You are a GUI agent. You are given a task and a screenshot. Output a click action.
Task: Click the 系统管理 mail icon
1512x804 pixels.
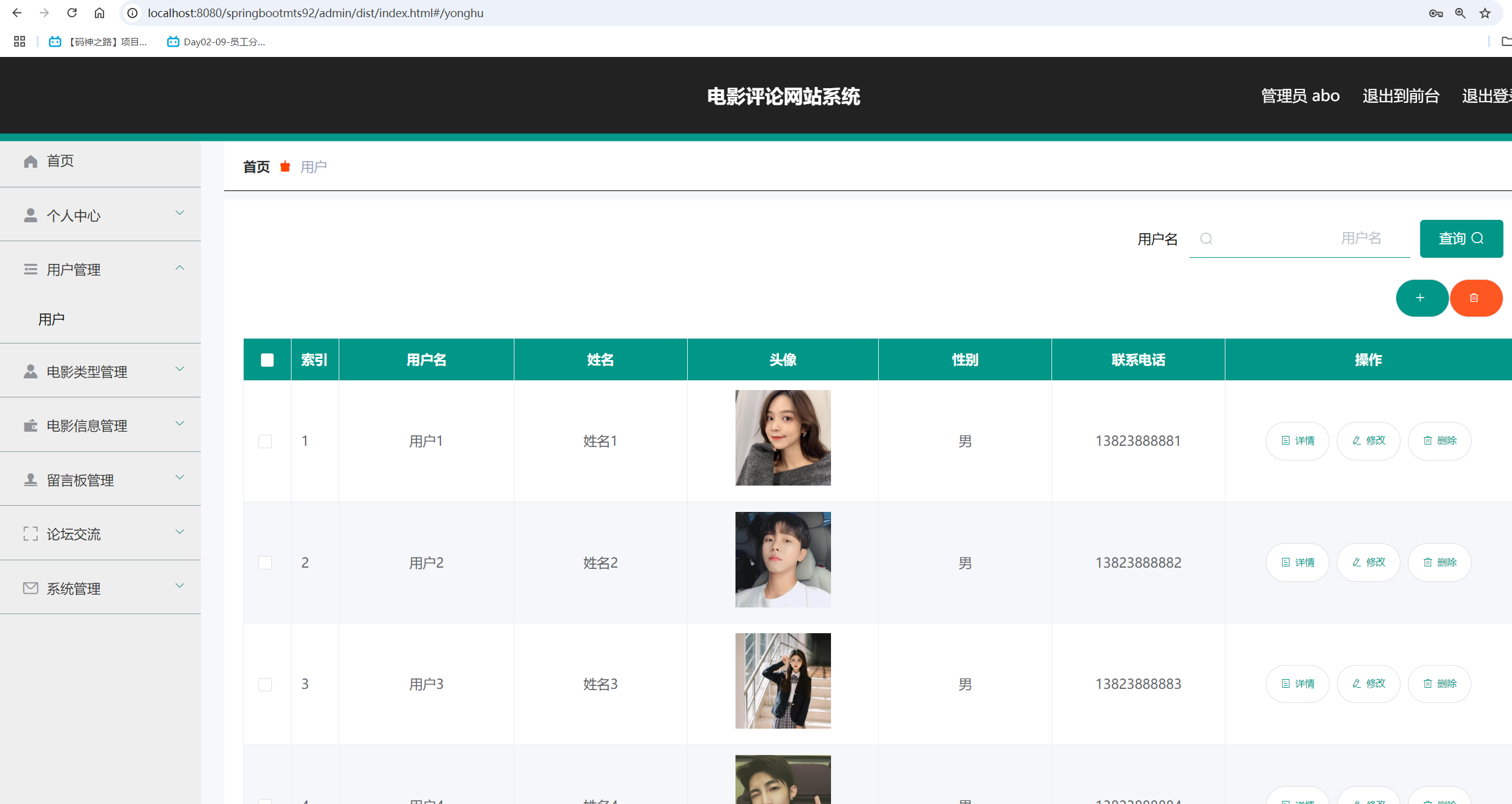tap(31, 588)
